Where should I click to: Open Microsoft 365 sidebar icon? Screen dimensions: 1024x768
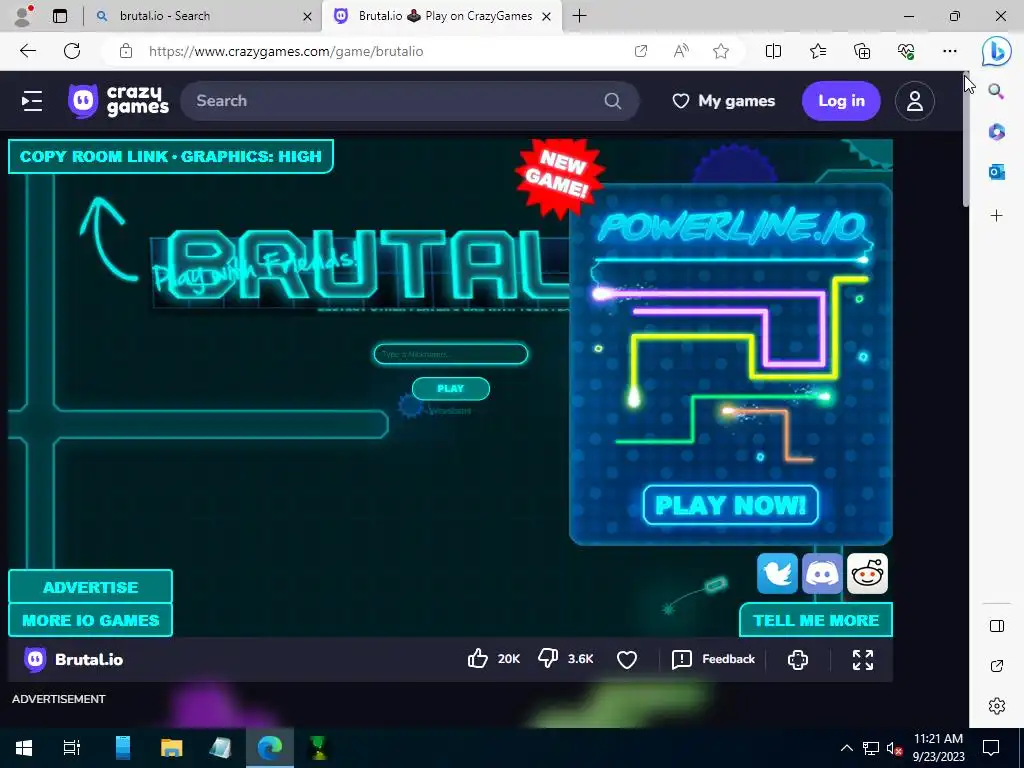tap(996, 132)
